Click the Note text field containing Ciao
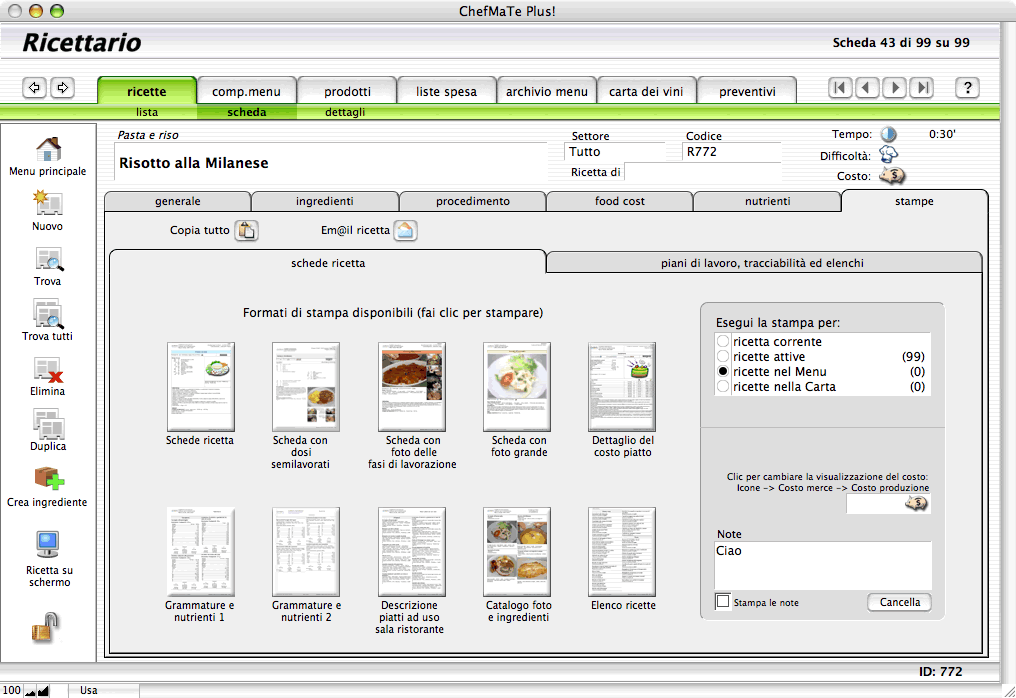This screenshot has height=698, width=1016. [823, 565]
